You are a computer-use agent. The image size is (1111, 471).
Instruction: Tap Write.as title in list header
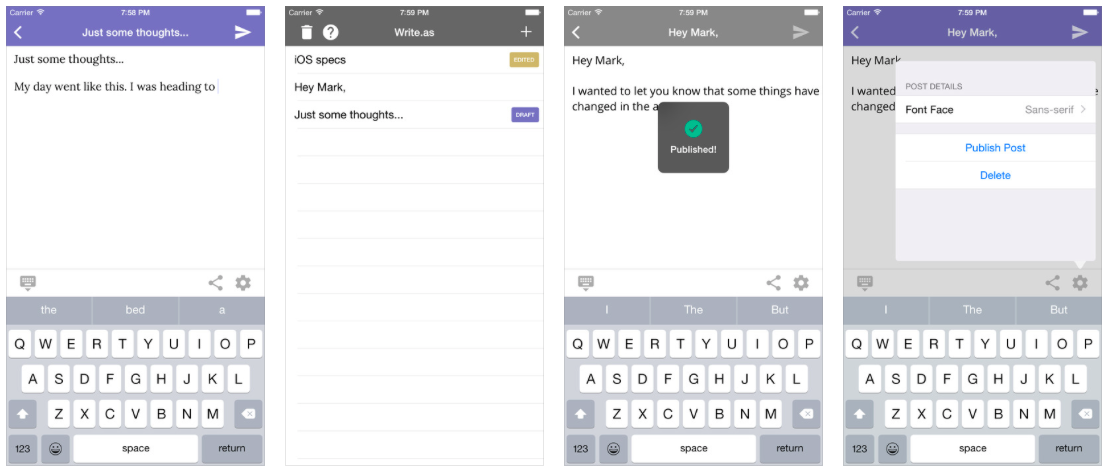pos(414,33)
